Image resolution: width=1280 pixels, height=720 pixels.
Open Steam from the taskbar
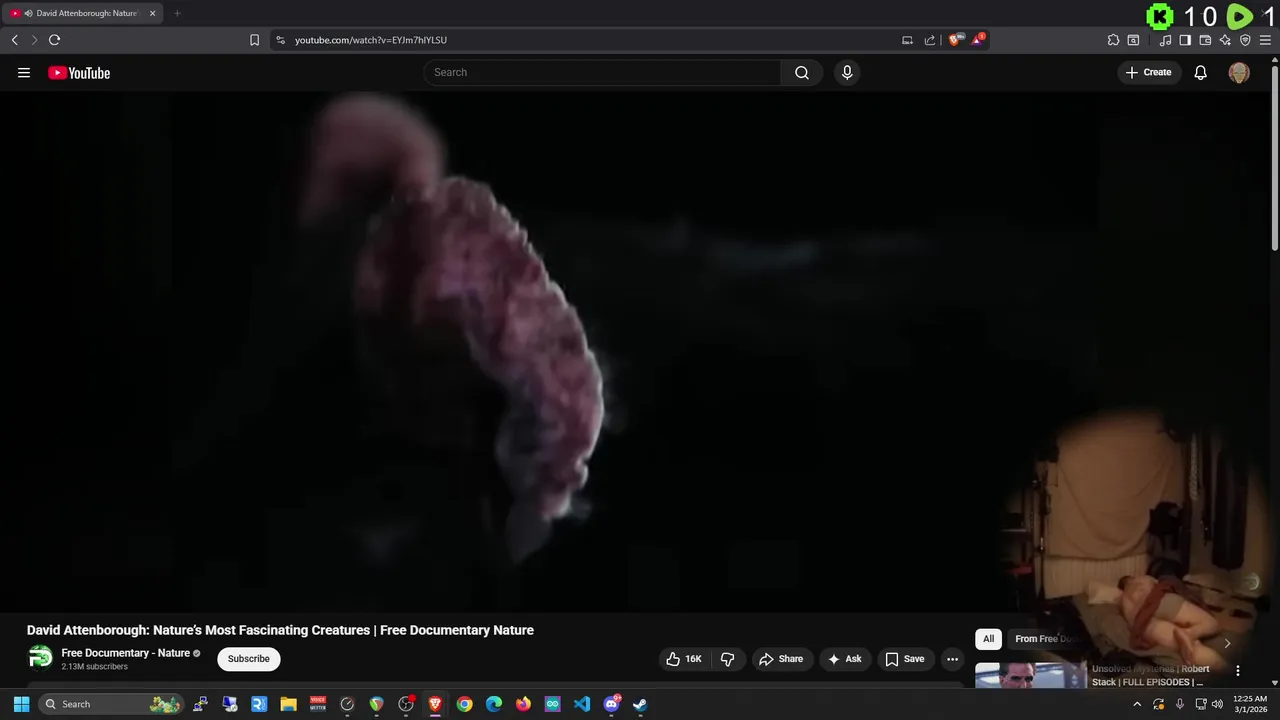[640, 704]
